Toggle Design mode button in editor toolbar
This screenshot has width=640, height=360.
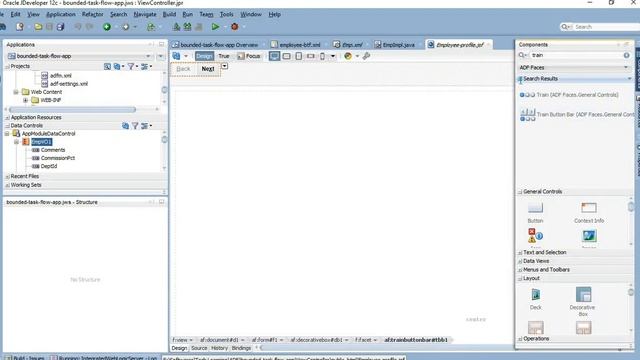pyautogui.click(x=204, y=56)
